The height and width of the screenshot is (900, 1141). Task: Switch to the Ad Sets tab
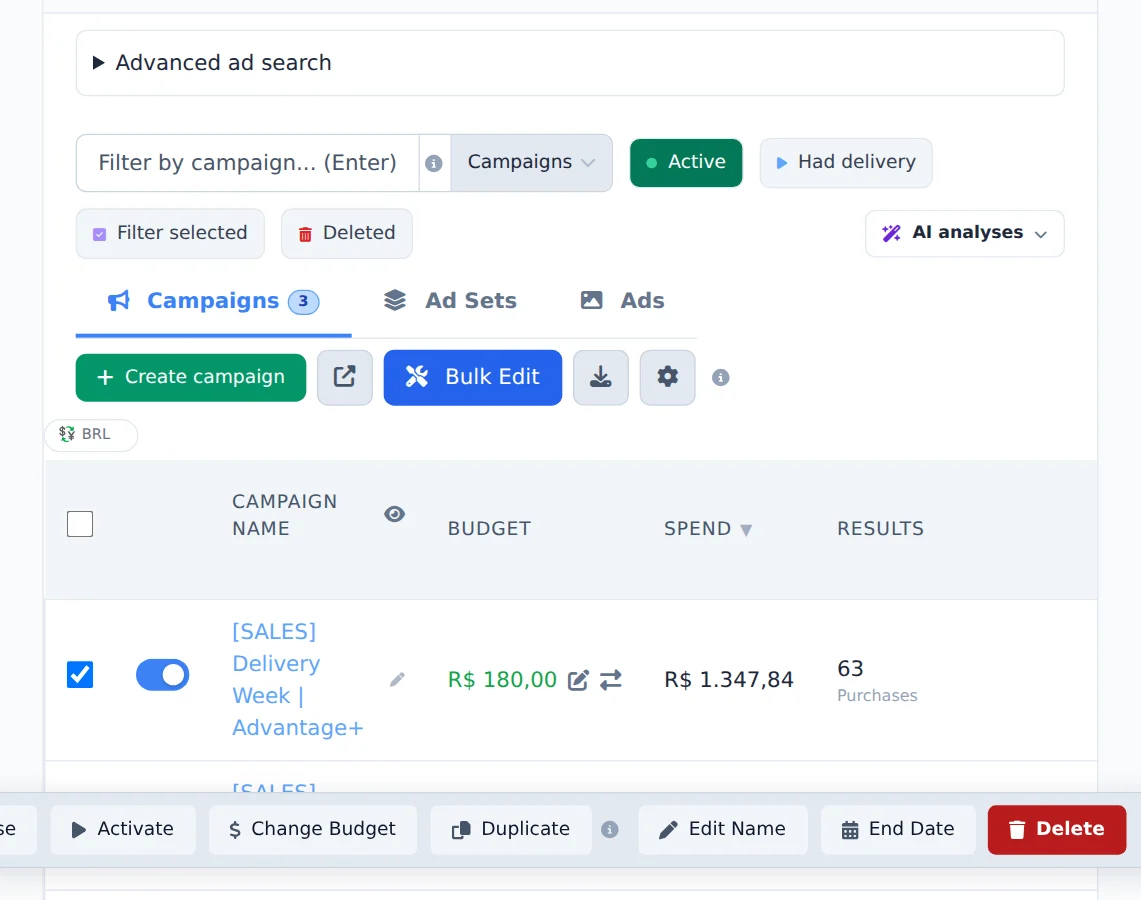pos(450,300)
